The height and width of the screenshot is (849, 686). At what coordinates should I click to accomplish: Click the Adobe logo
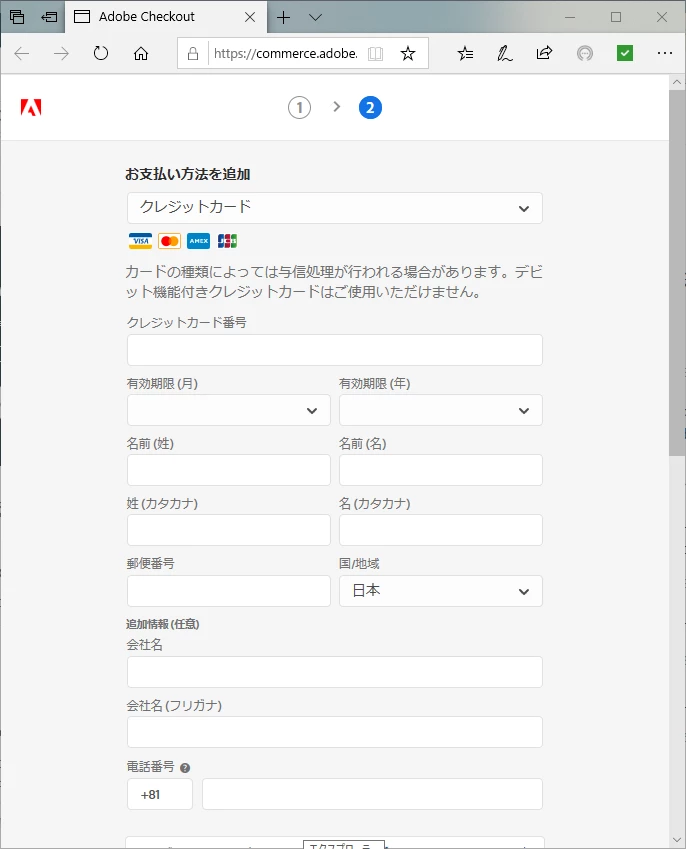(31, 107)
